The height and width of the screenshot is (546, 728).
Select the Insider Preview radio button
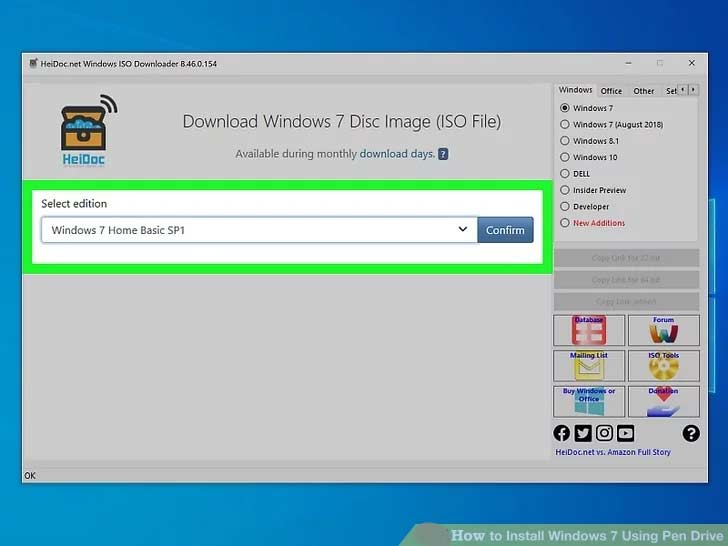pos(565,190)
